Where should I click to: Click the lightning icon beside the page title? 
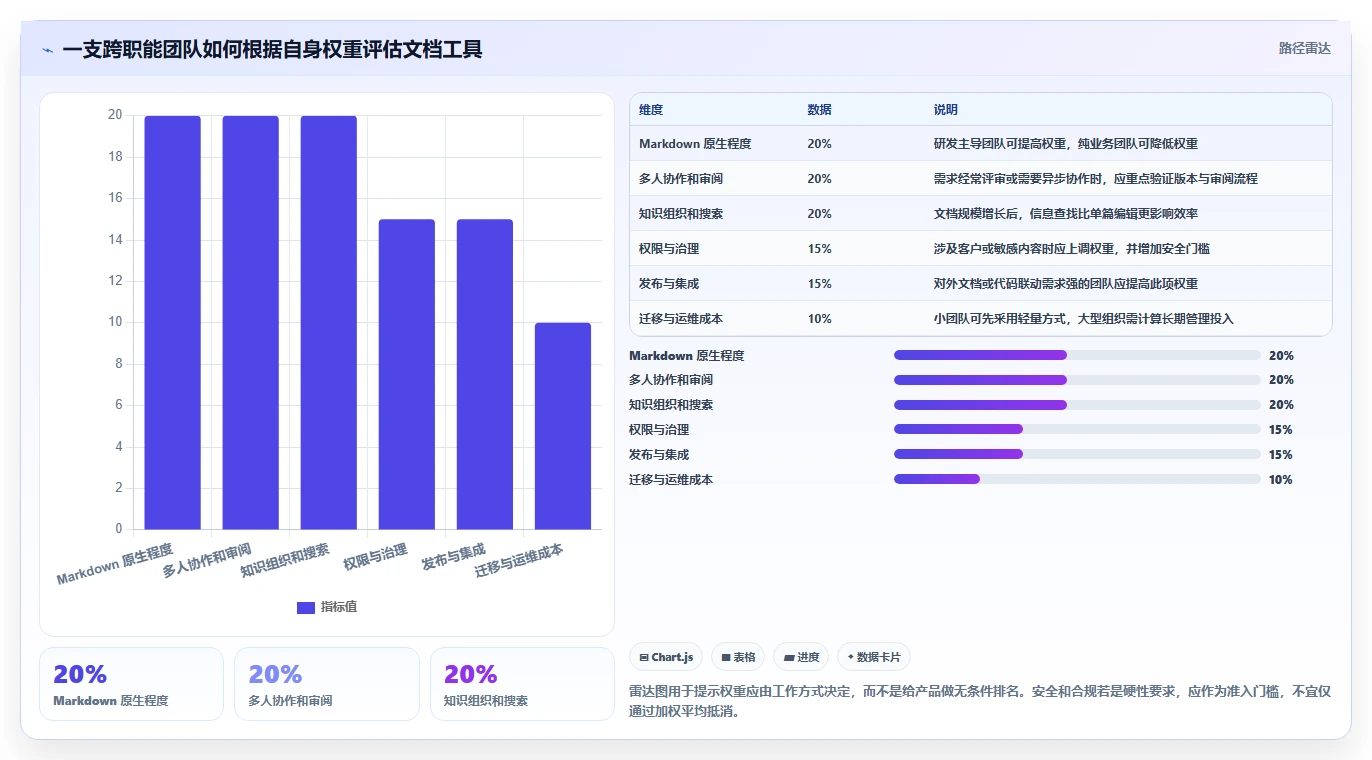point(48,50)
